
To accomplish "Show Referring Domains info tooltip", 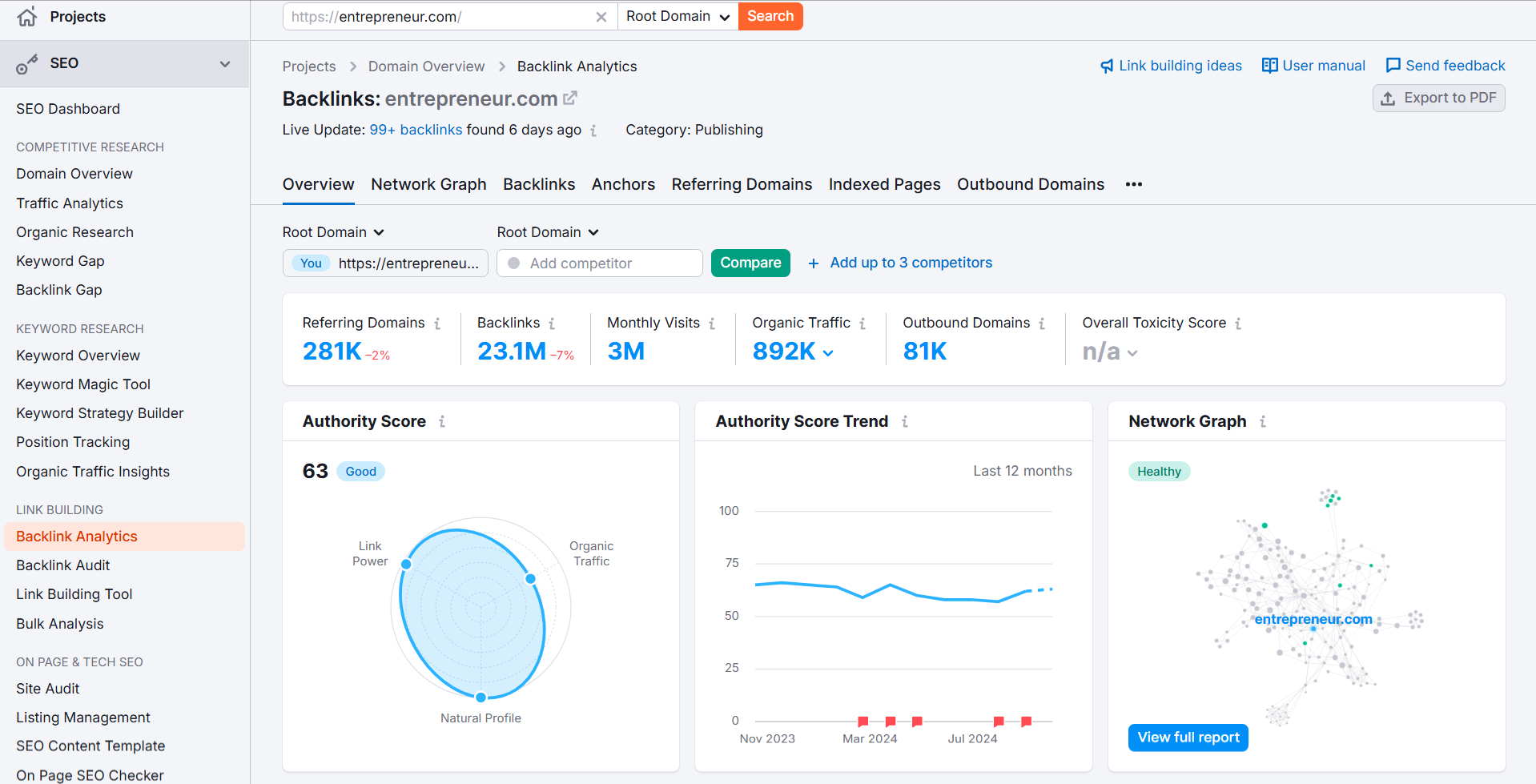I will 437,324.
